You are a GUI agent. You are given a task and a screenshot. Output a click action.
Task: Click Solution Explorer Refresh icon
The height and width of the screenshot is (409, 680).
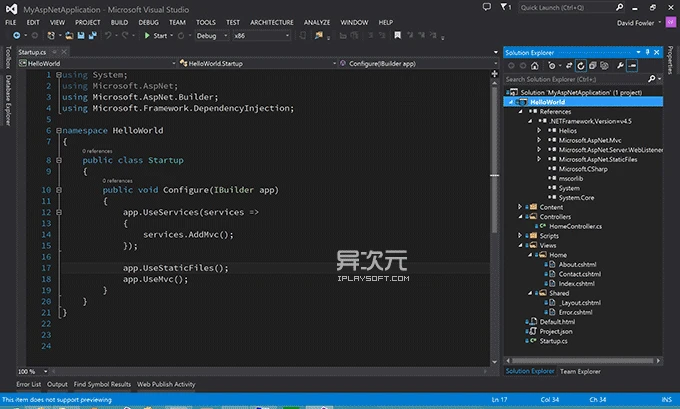click(581, 66)
